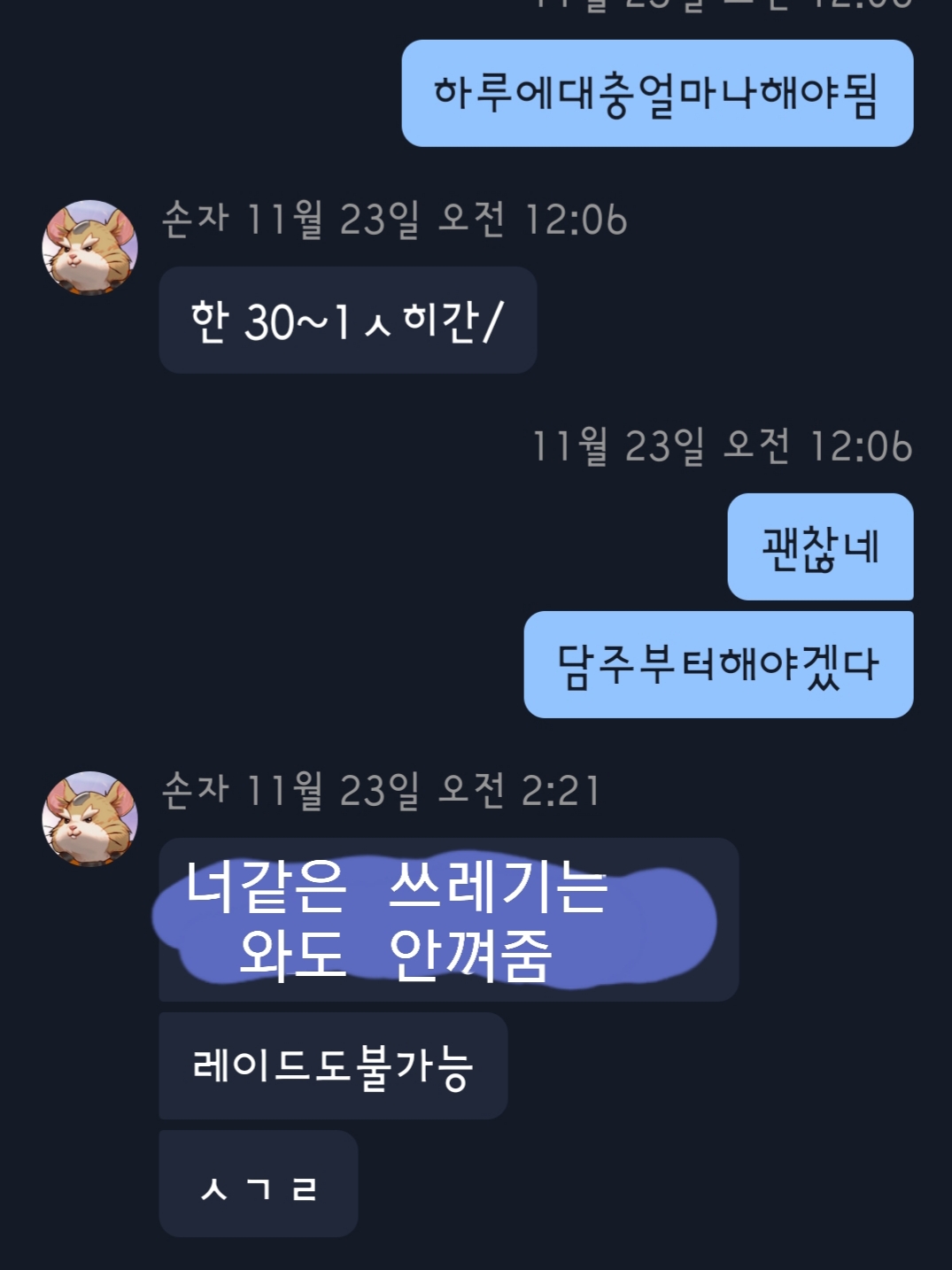This screenshot has height=1270, width=952.
Task: Tap the overlaid white text '와도 안껴줌'
Action: 396,955
